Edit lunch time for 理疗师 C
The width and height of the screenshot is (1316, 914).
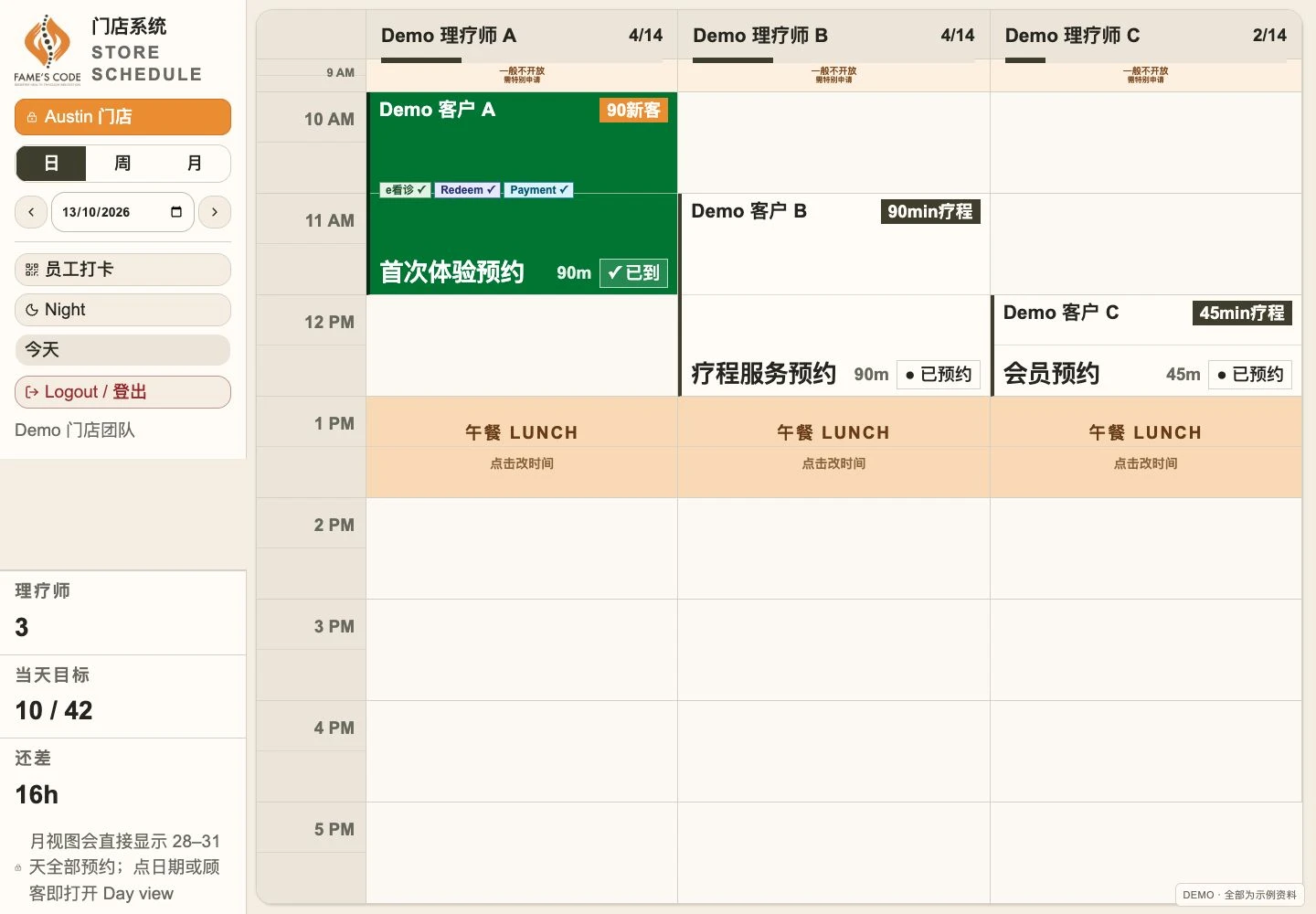1146,447
